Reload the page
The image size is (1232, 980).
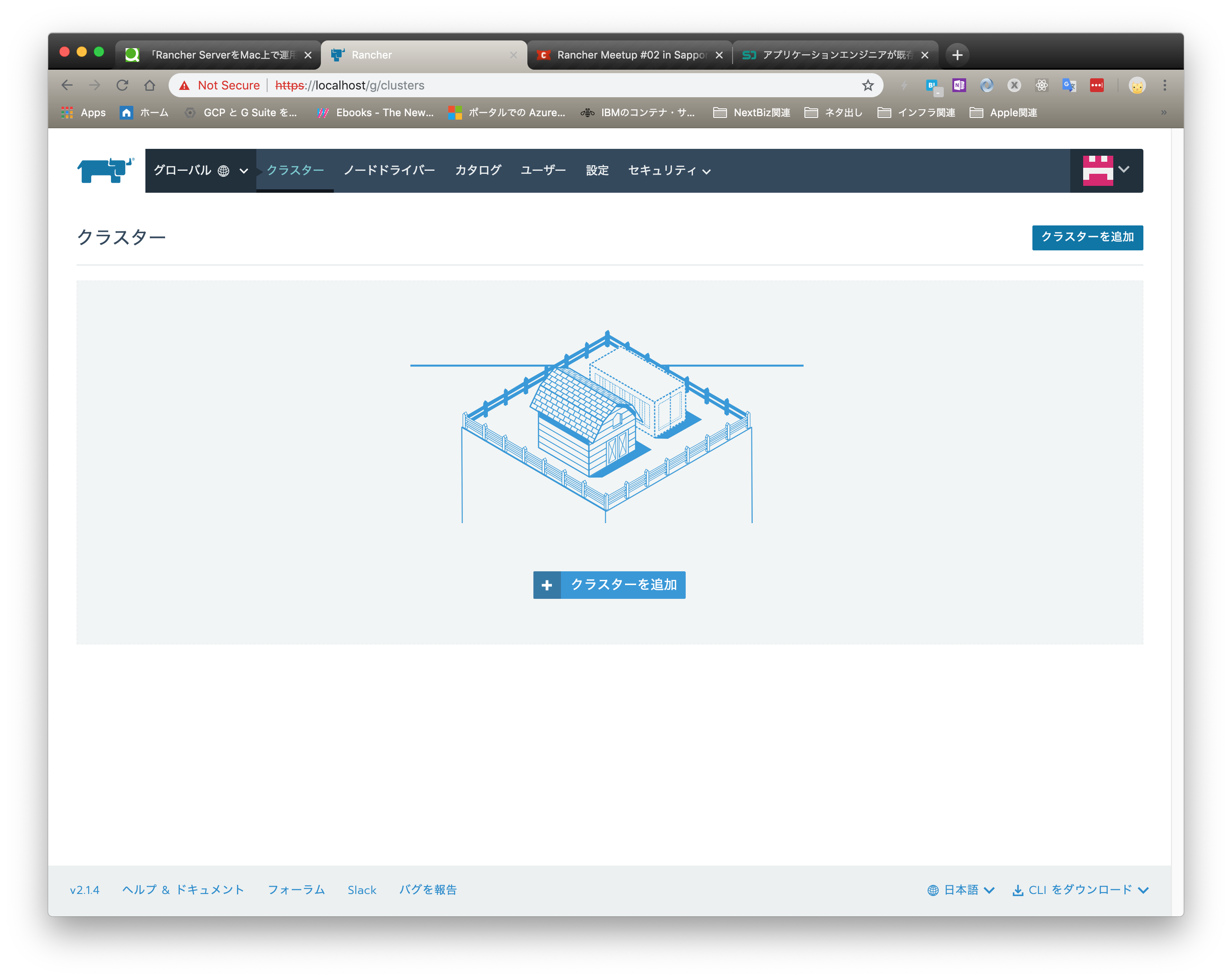[122, 85]
